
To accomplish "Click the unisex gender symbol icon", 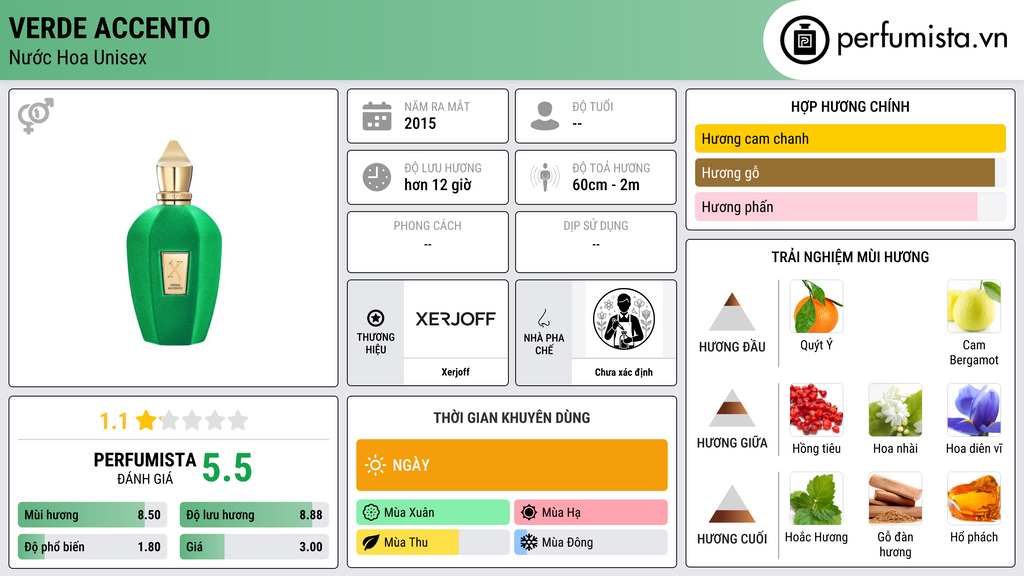I will pyautogui.click(x=36, y=116).
